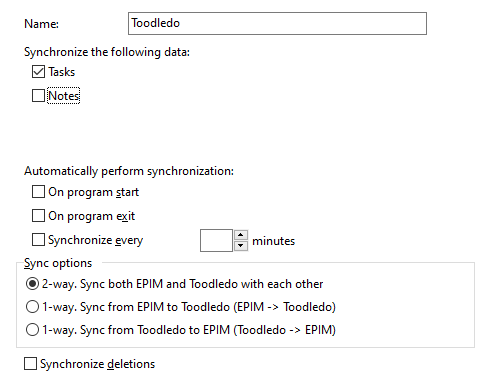Select 1-way sync from EPIM to Toodledo

pos(32,307)
